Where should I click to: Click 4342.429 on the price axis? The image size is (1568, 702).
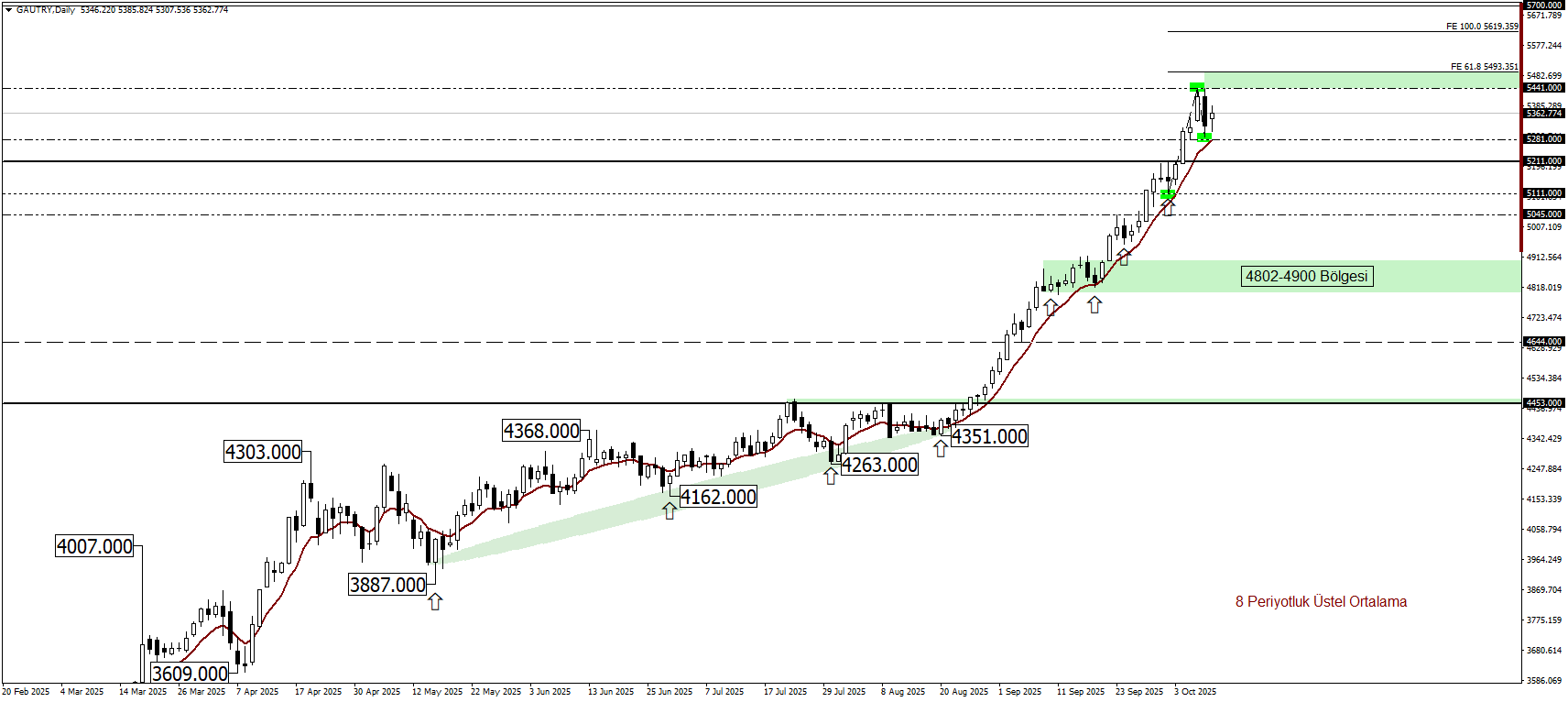click(x=1544, y=439)
